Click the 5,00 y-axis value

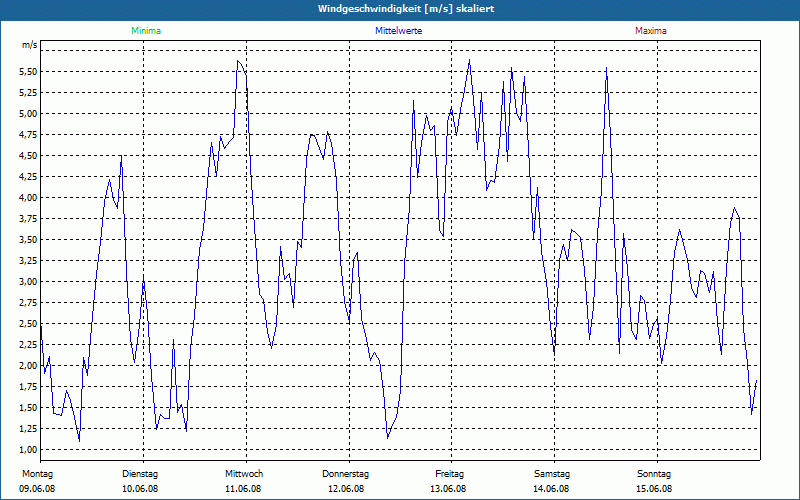point(29,114)
